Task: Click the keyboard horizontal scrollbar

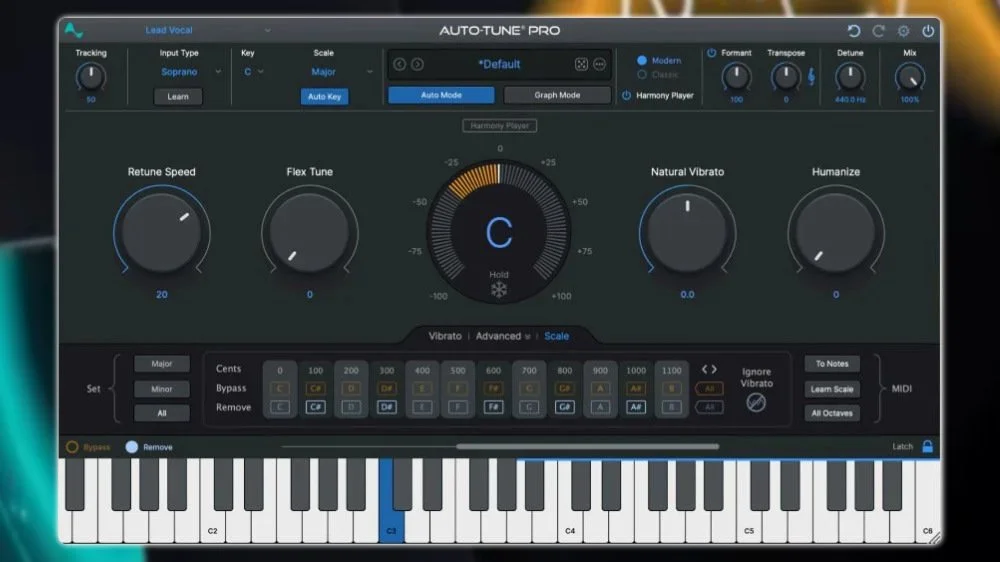Action: [587, 447]
